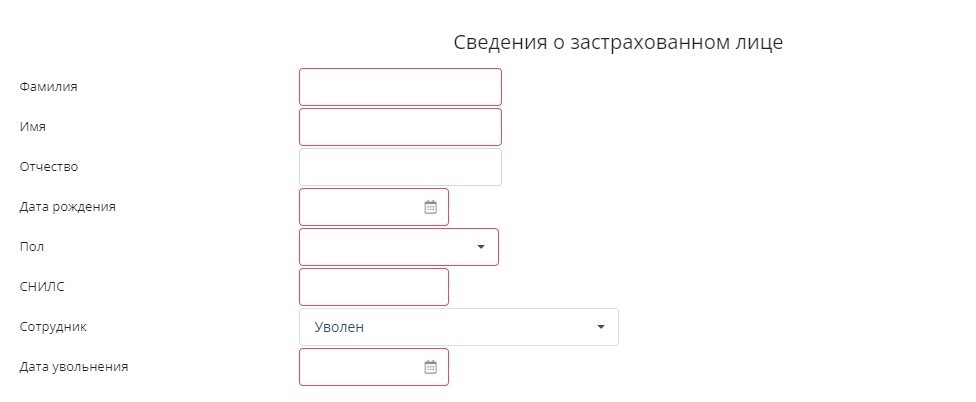Click into the Отчество text field
This screenshot has height=402, width=976.
400,167
